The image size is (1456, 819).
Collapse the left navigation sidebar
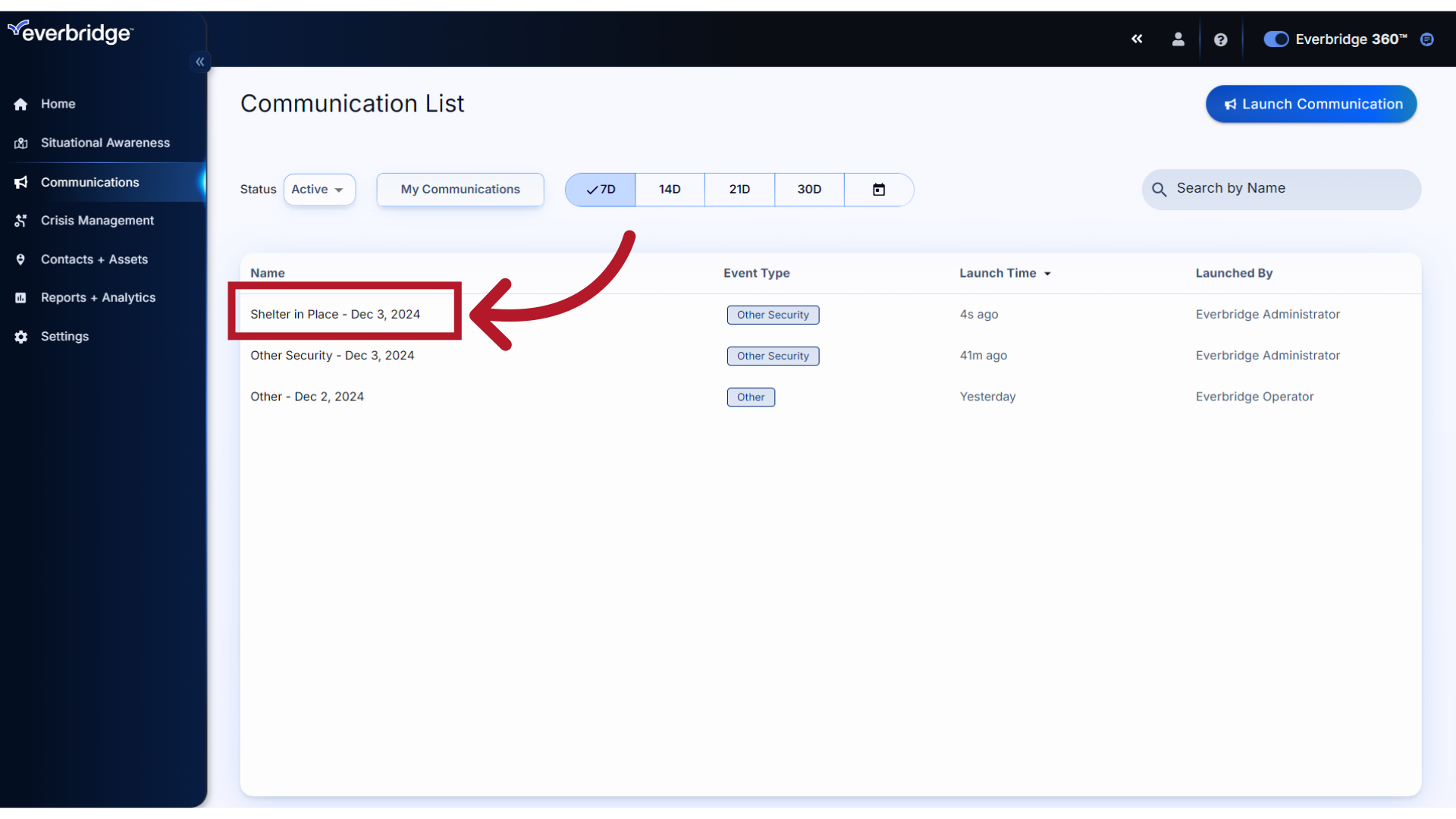click(x=200, y=62)
